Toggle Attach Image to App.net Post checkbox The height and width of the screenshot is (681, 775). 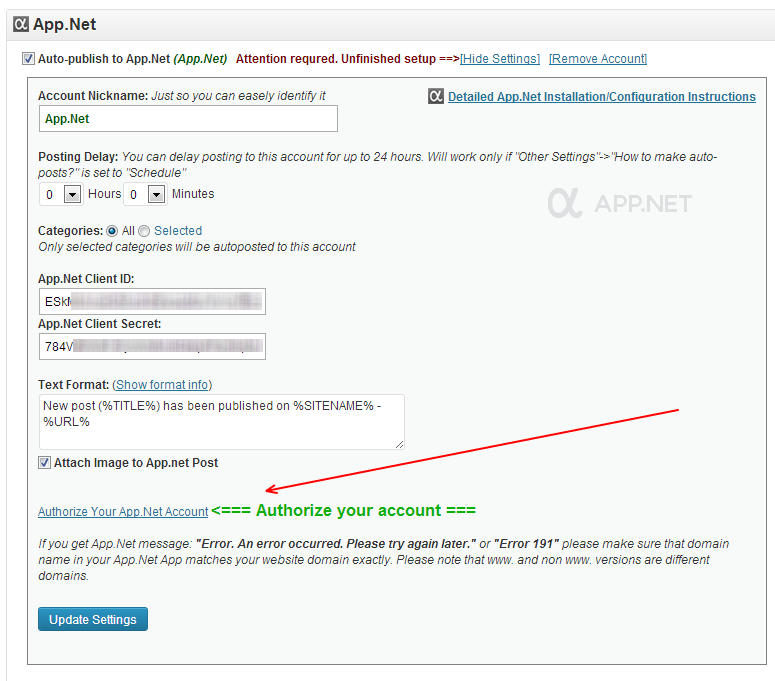click(x=44, y=463)
